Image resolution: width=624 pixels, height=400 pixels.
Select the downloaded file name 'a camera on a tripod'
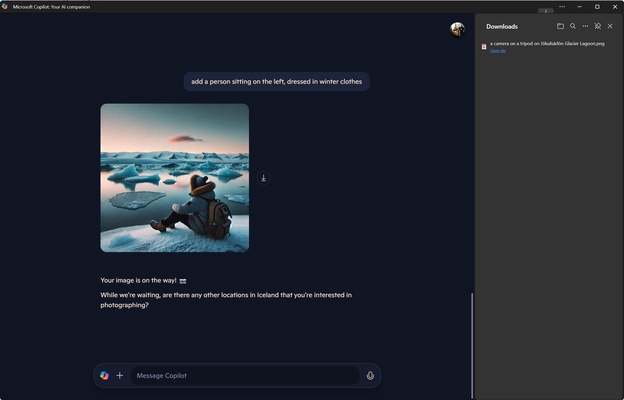click(x=547, y=43)
